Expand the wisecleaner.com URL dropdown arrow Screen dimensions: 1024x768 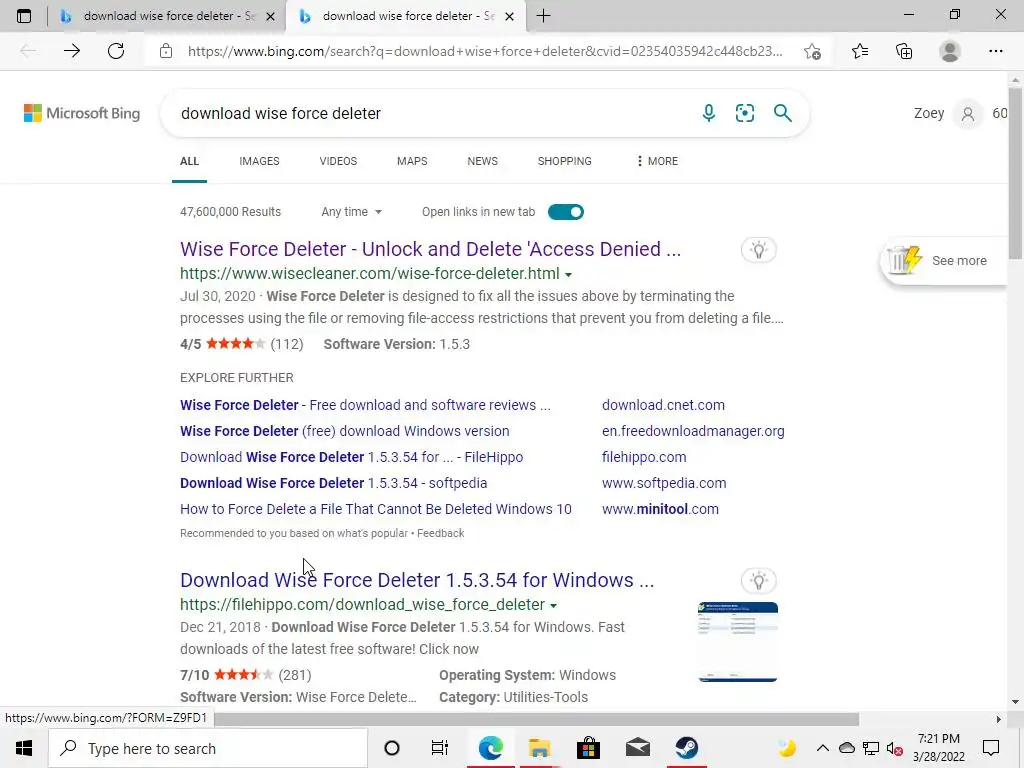click(568, 275)
